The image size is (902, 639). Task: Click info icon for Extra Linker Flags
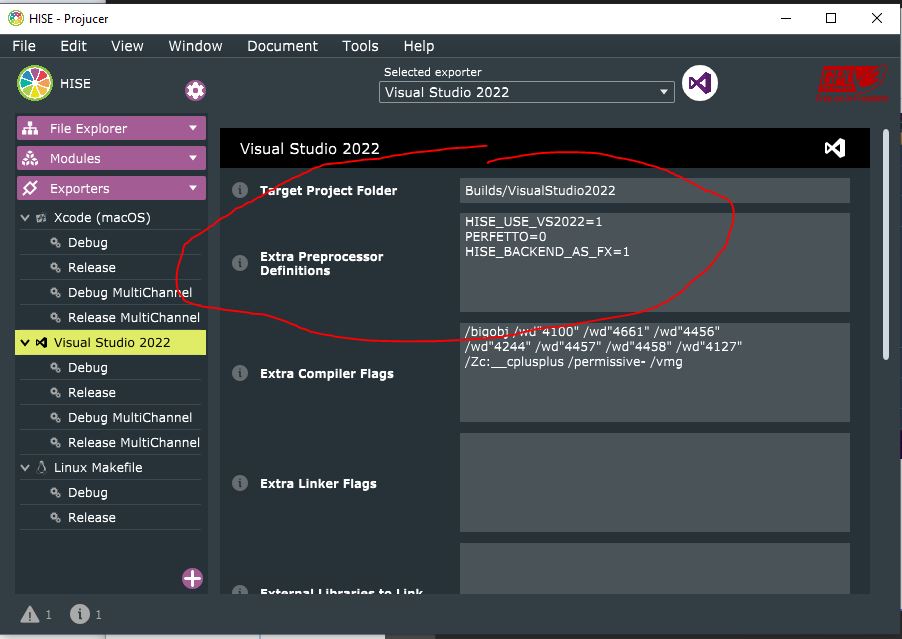(240, 483)
